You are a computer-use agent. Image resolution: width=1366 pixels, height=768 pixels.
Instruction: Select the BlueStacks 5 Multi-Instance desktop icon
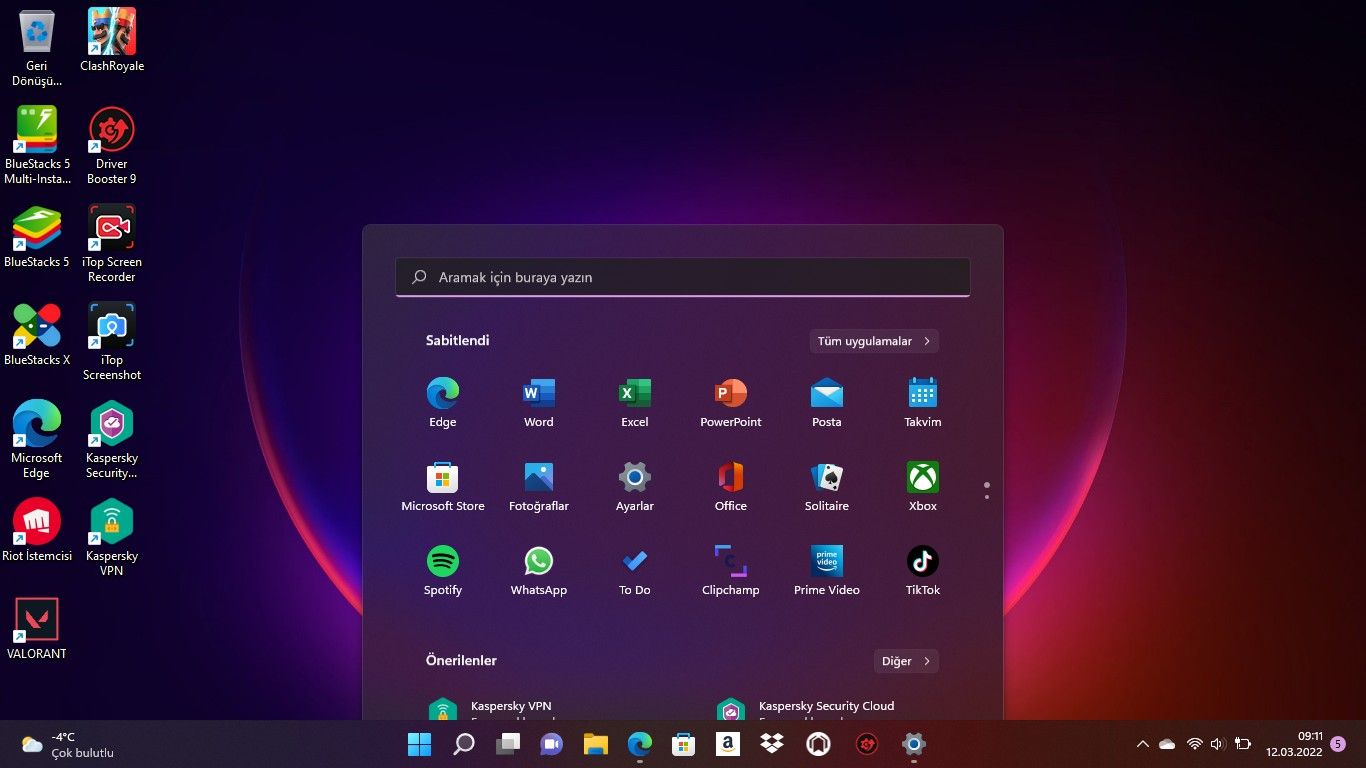37,146
